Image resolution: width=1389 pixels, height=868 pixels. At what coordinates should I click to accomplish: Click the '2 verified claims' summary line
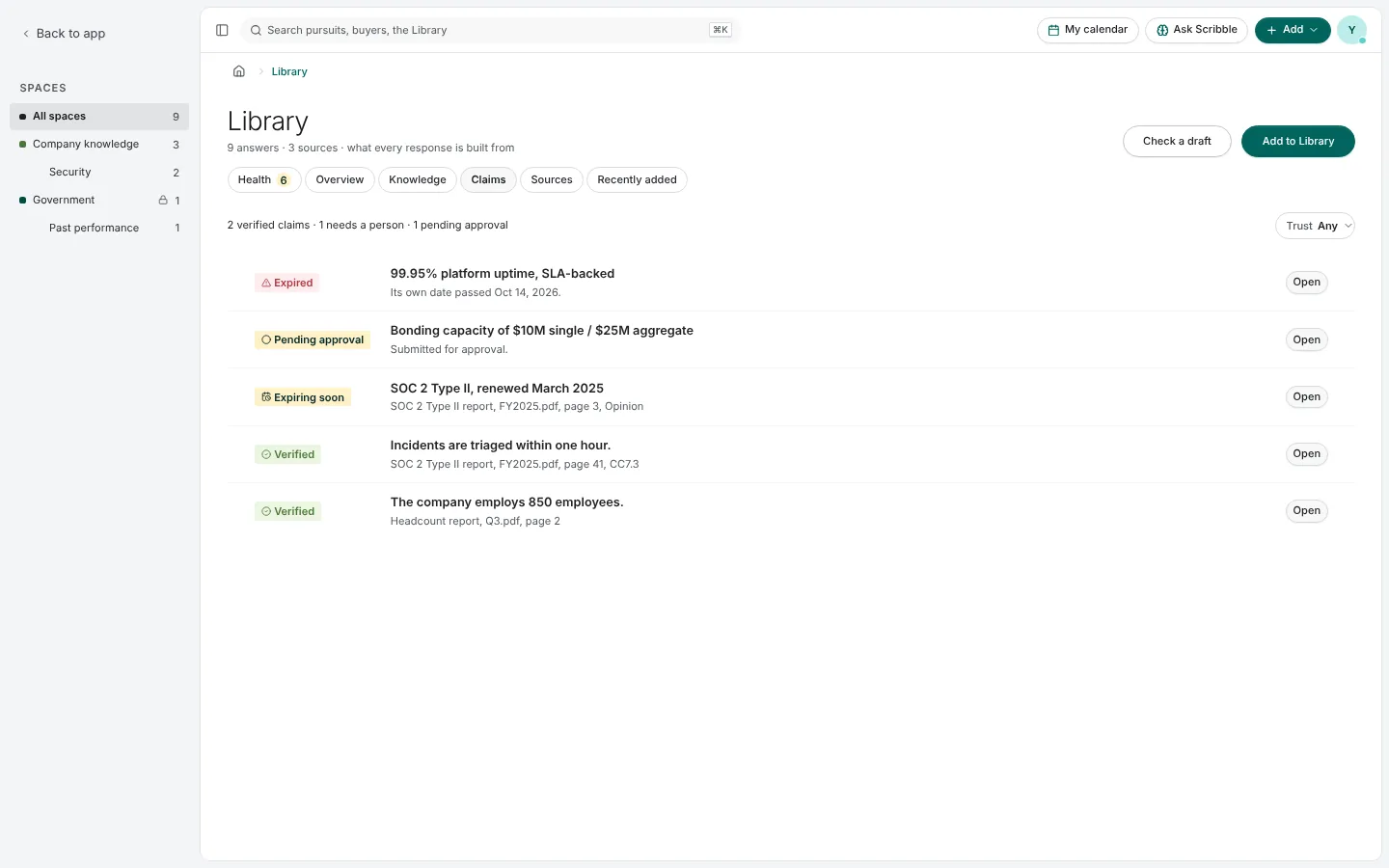pos(368,225)
